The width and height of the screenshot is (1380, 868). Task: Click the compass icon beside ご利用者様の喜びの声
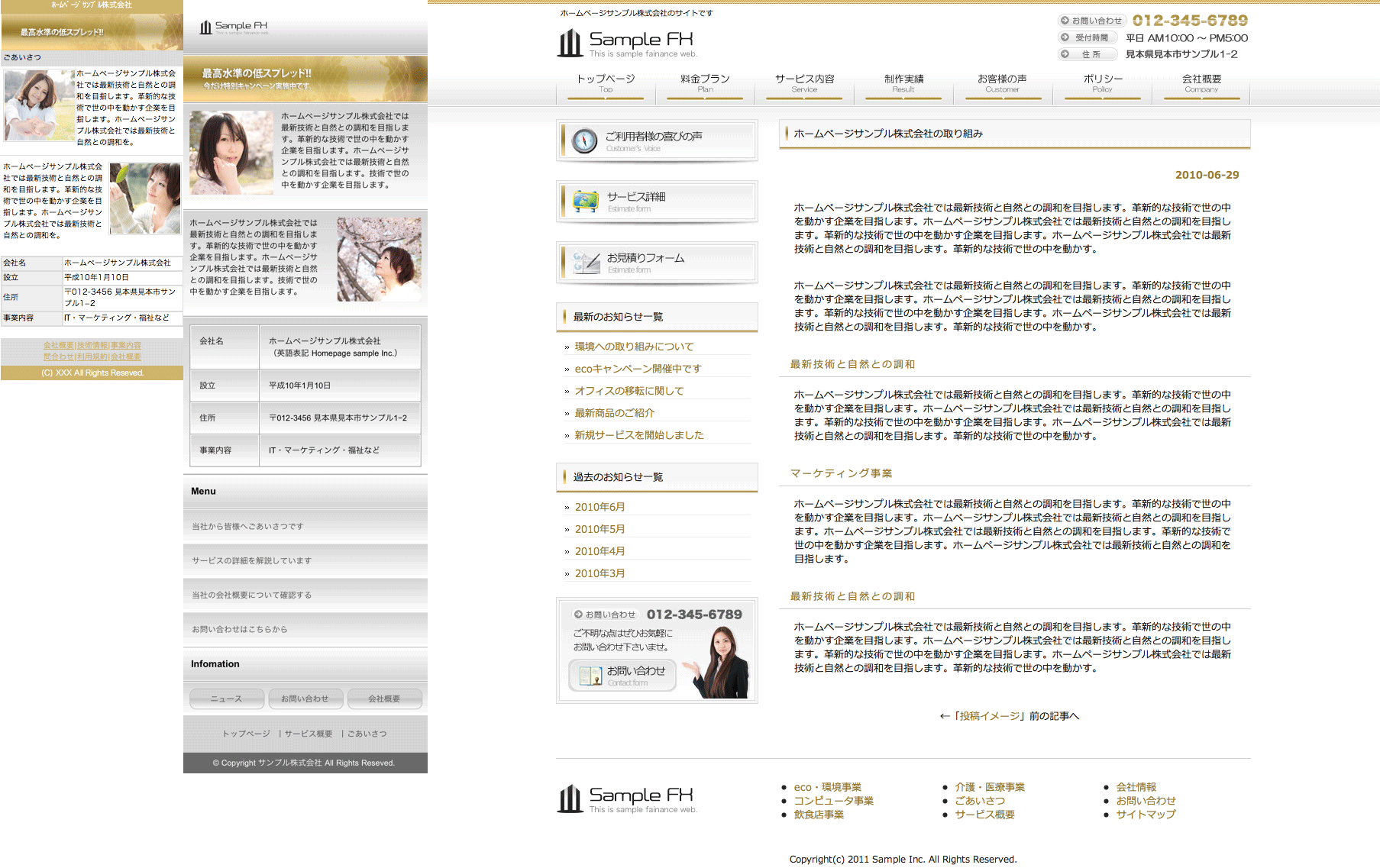(584, 141)
